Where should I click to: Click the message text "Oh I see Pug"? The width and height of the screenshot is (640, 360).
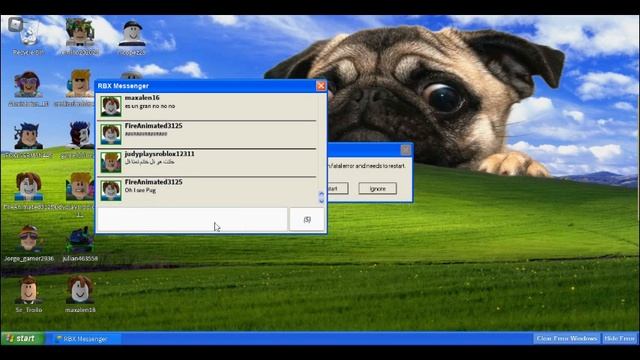point(140,190)
